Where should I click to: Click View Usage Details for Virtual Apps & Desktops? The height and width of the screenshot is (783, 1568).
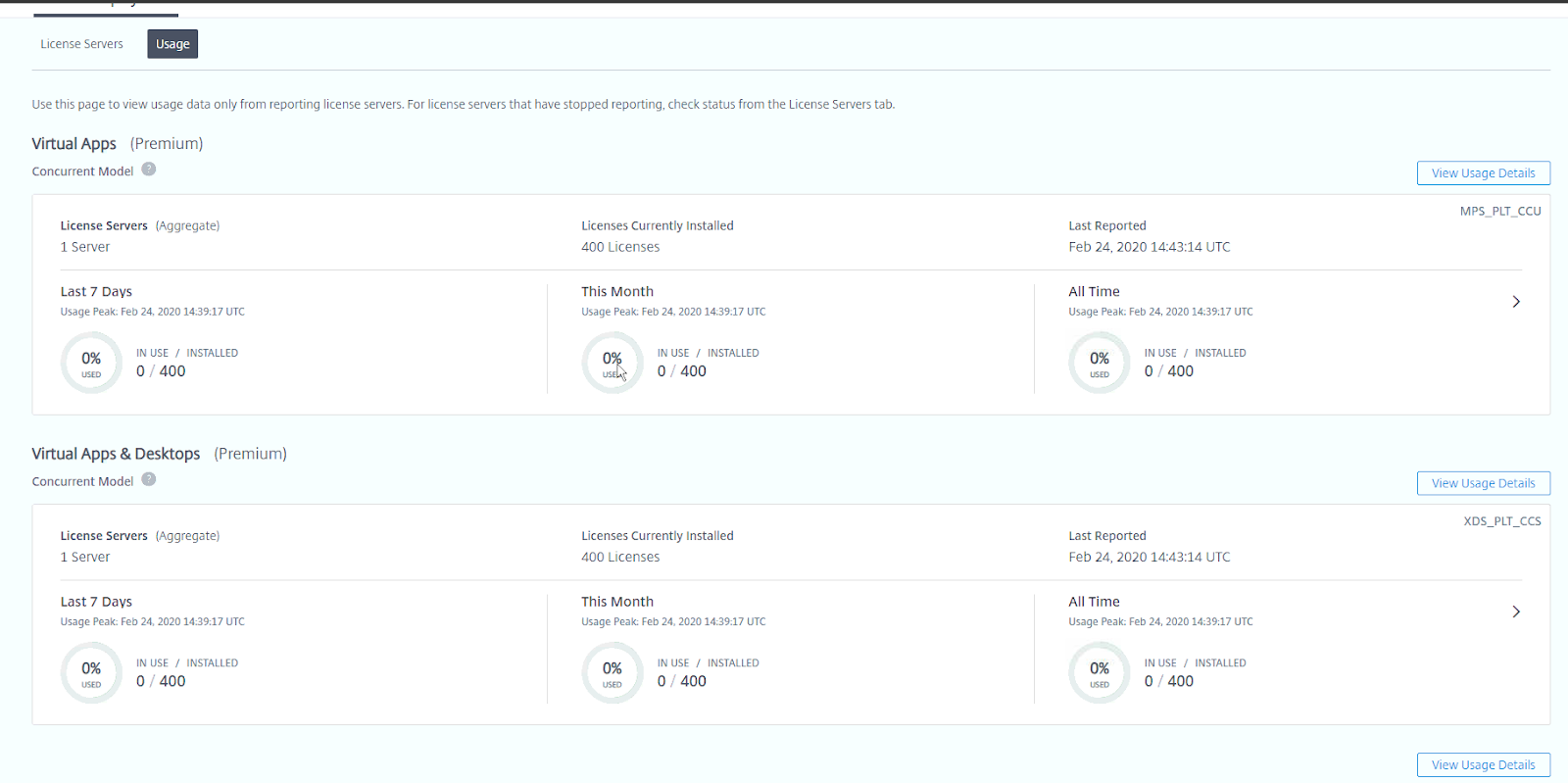pos(1483,483)
